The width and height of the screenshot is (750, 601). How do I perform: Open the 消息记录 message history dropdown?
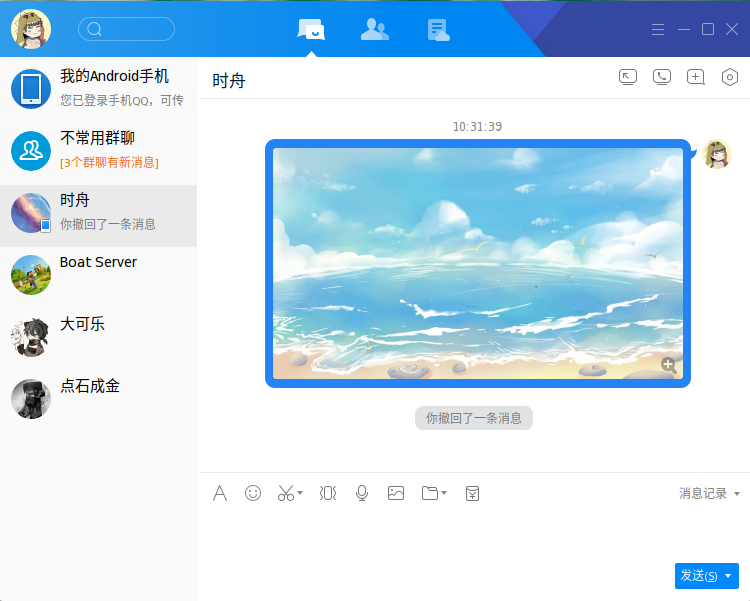pyautogui.click(x=709, y=493)
